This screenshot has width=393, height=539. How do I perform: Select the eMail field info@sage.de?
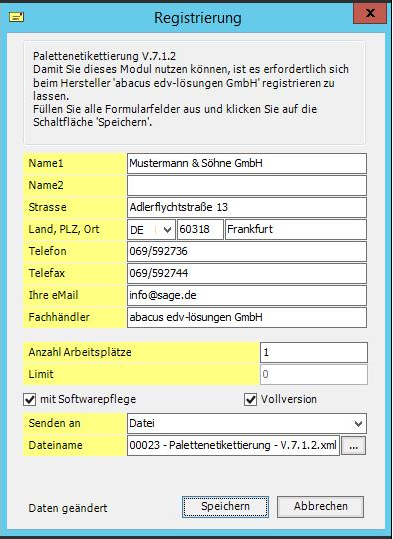pyautogui.click(x=247, y=295)
